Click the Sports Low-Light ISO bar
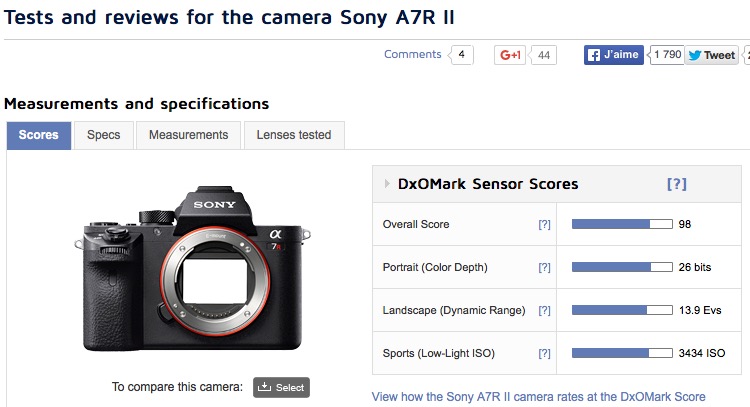Viewport: 750px width, 407px height. tap(622, 353)
